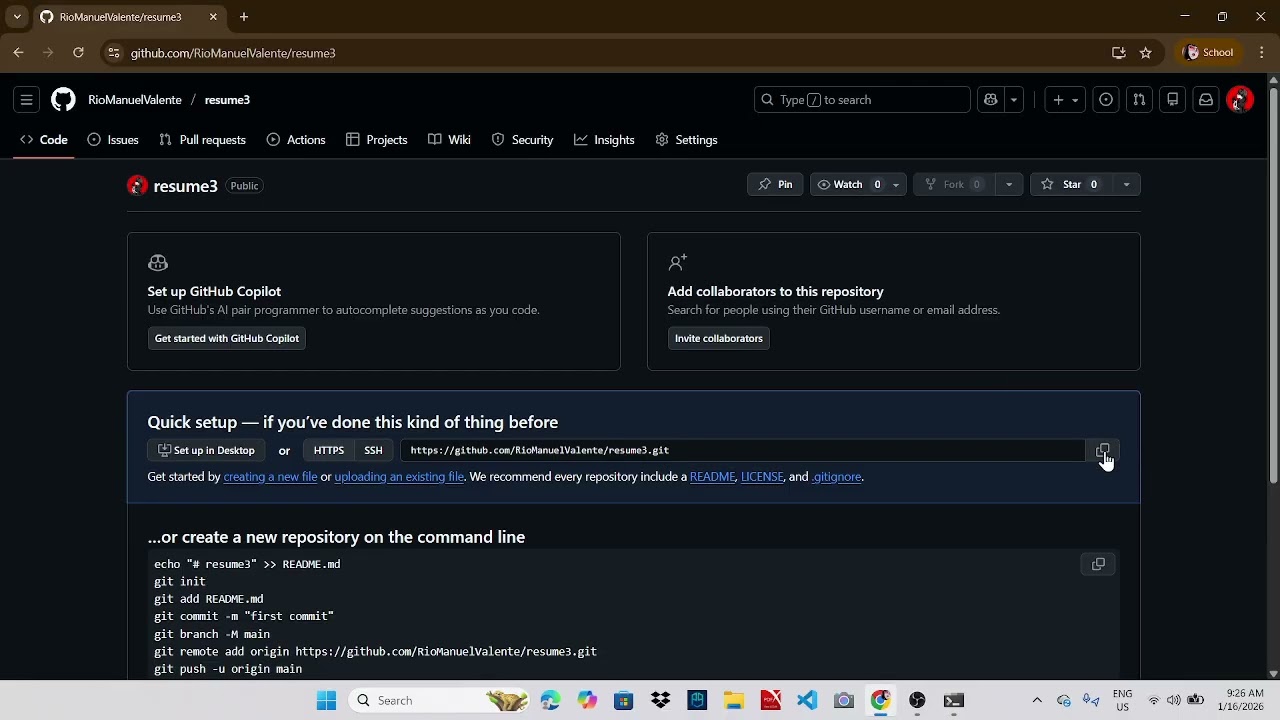The width and height of the screenshot is (1280, 720).
Task: Open the Security tab
Action: point(523,140)
